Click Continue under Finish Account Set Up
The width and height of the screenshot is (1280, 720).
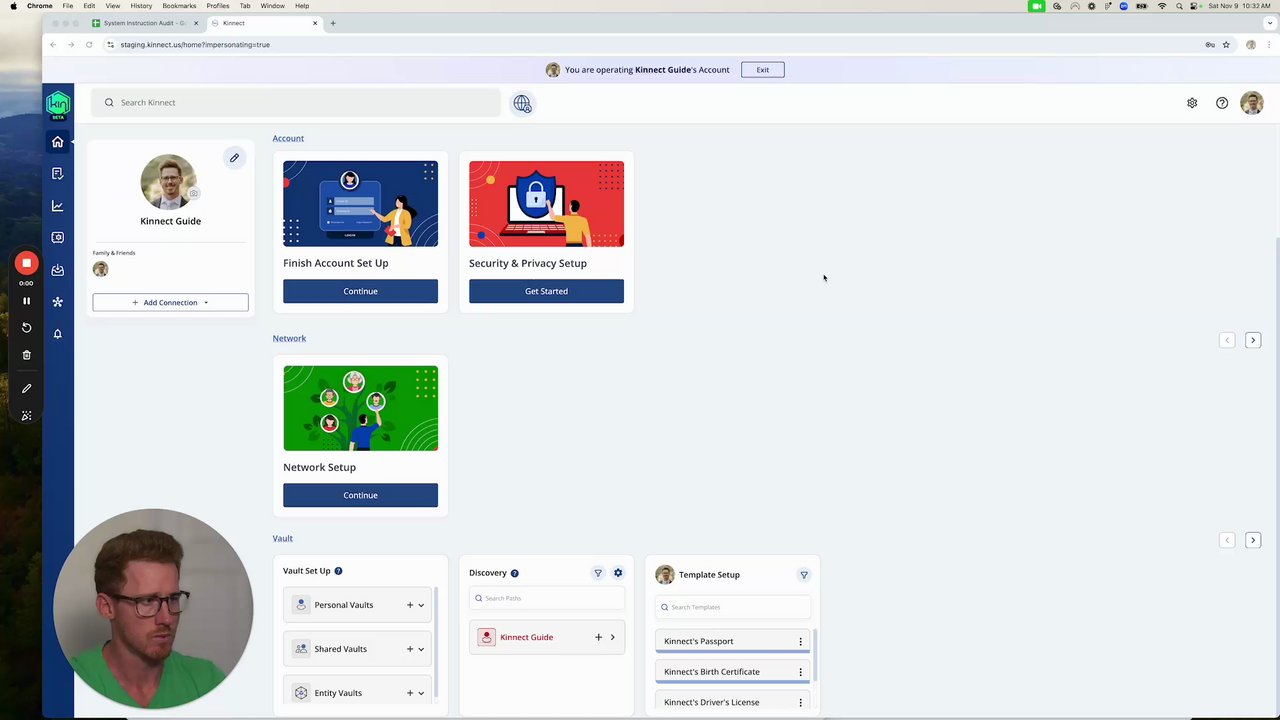tap(360, 291)
